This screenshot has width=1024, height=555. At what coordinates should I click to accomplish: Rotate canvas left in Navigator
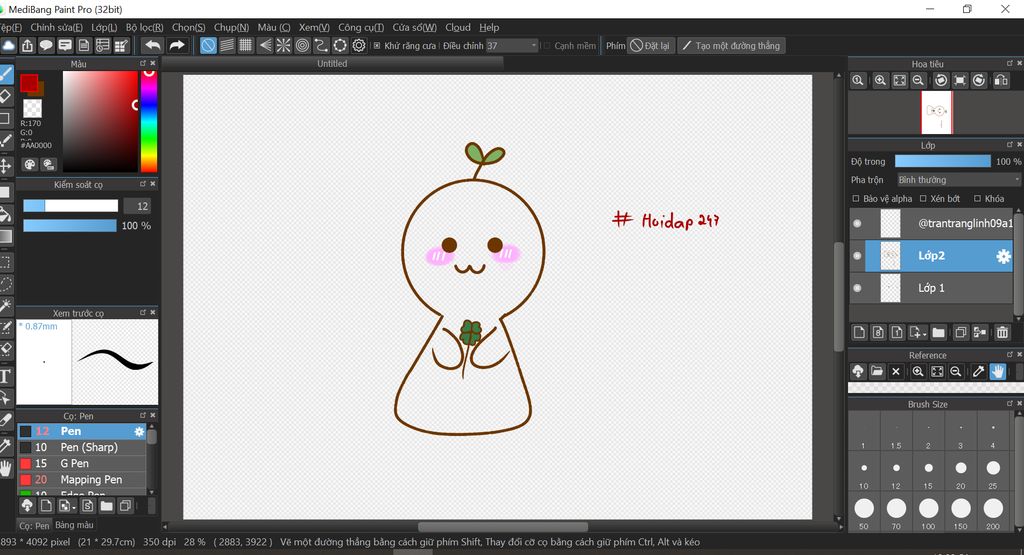pos(941,80)
